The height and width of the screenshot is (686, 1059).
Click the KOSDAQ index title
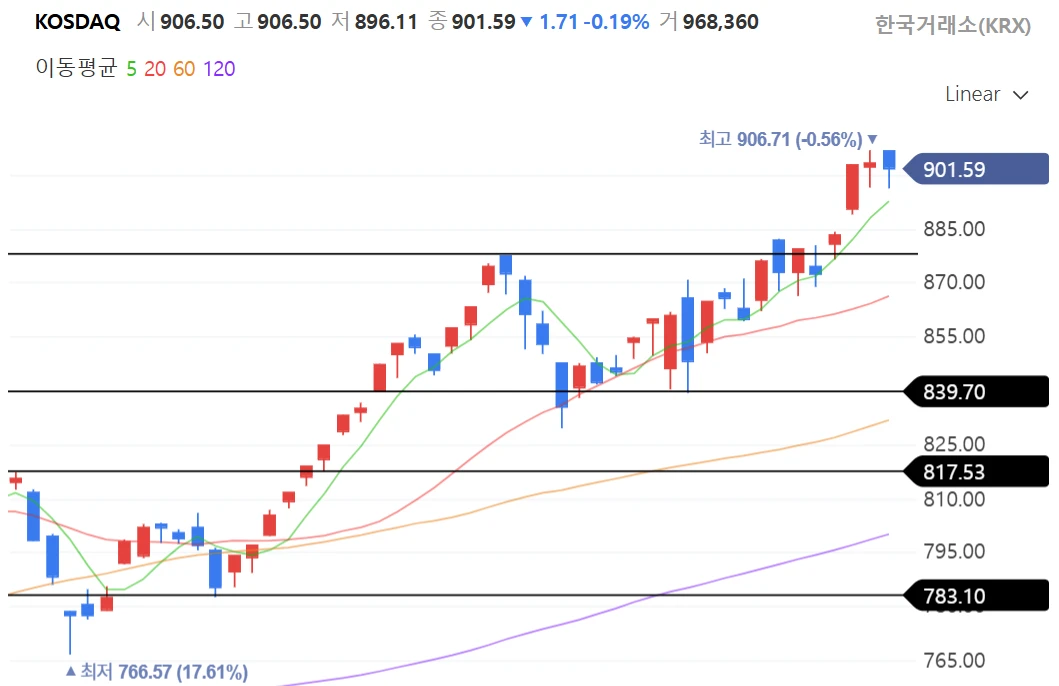pyautogui.click(x=77, y=22)
